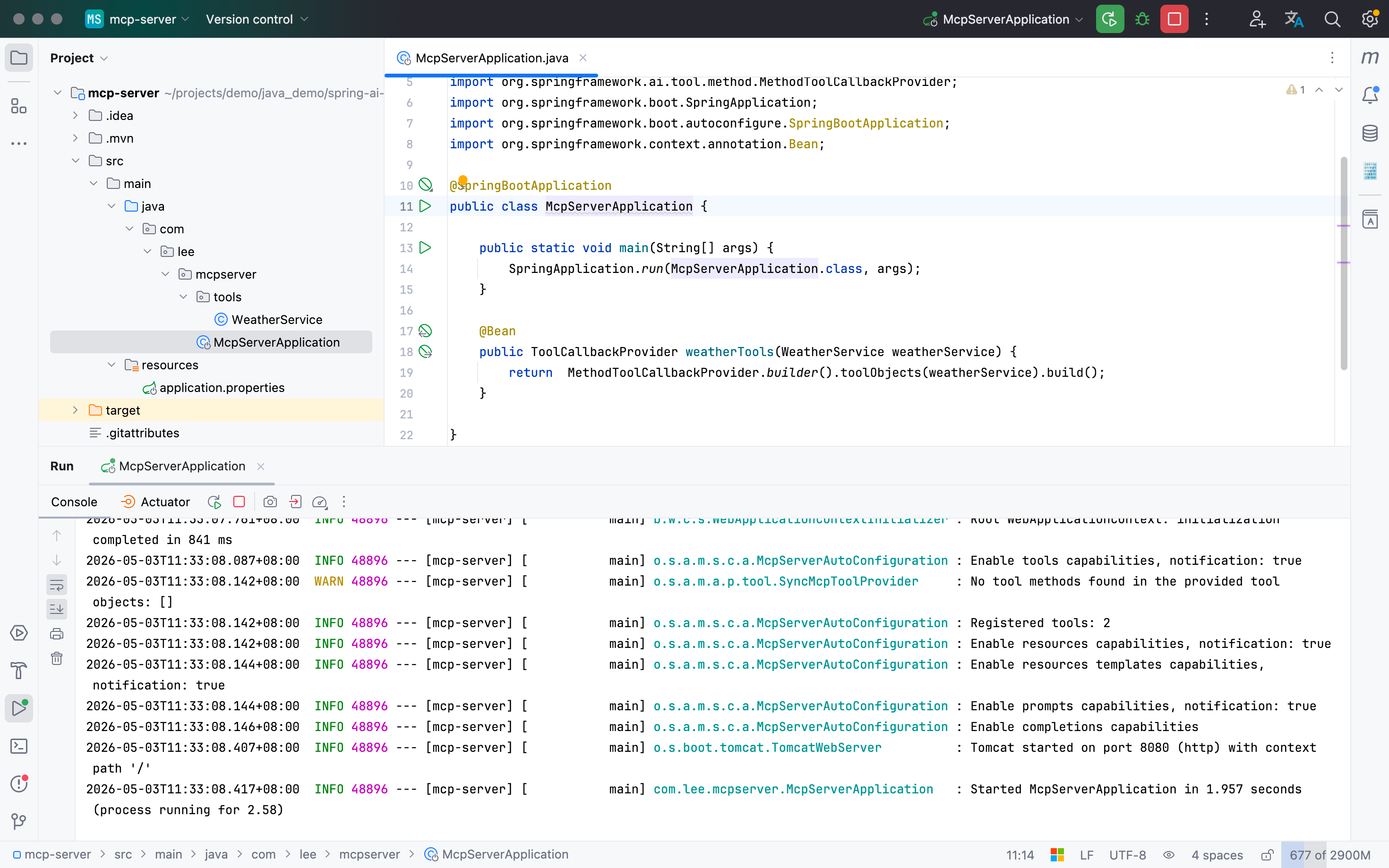Switch to the Console tab
Screen dimensions: 1389x868
74,502
